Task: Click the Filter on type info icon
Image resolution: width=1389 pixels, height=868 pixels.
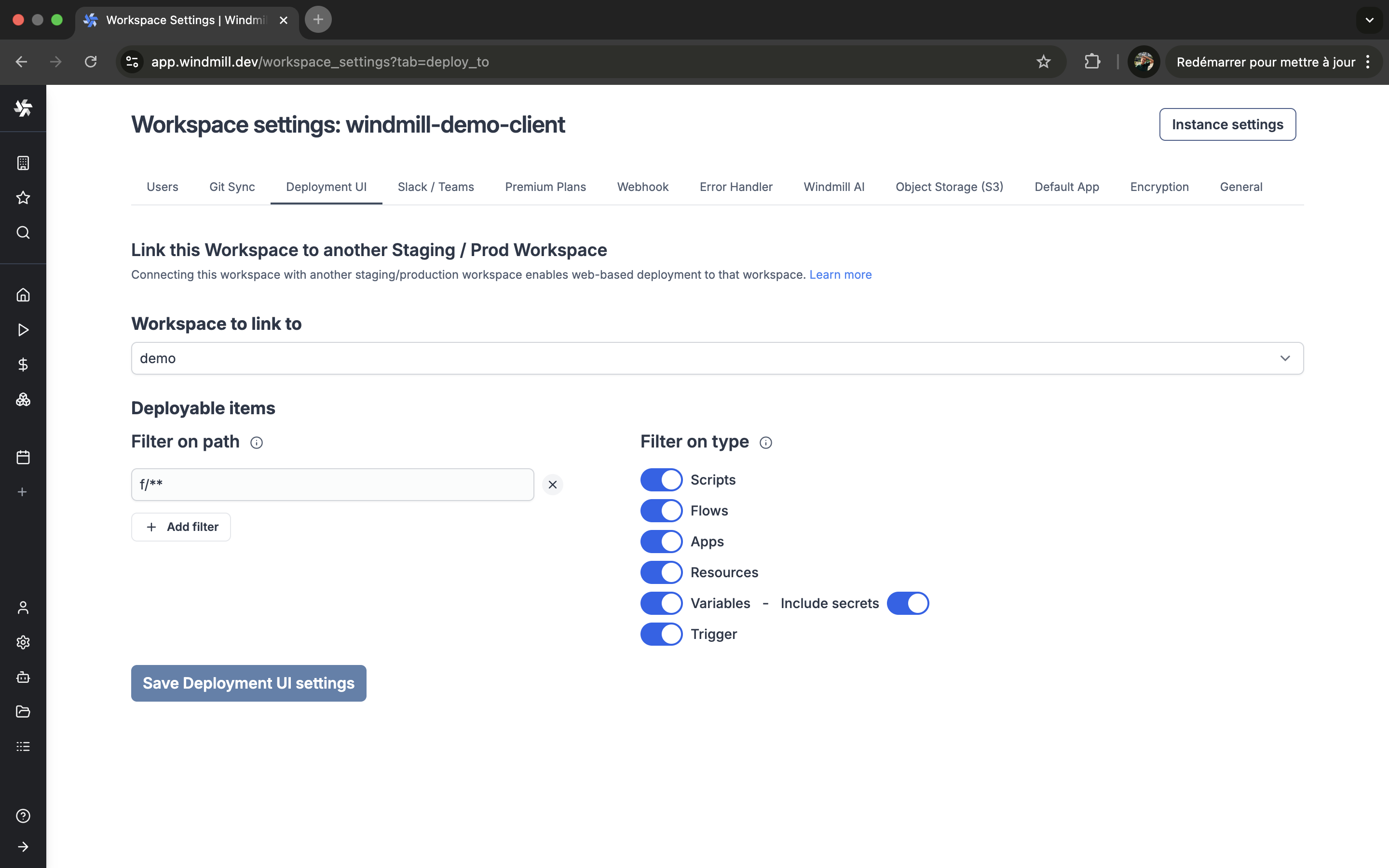Action: (766, 443)
